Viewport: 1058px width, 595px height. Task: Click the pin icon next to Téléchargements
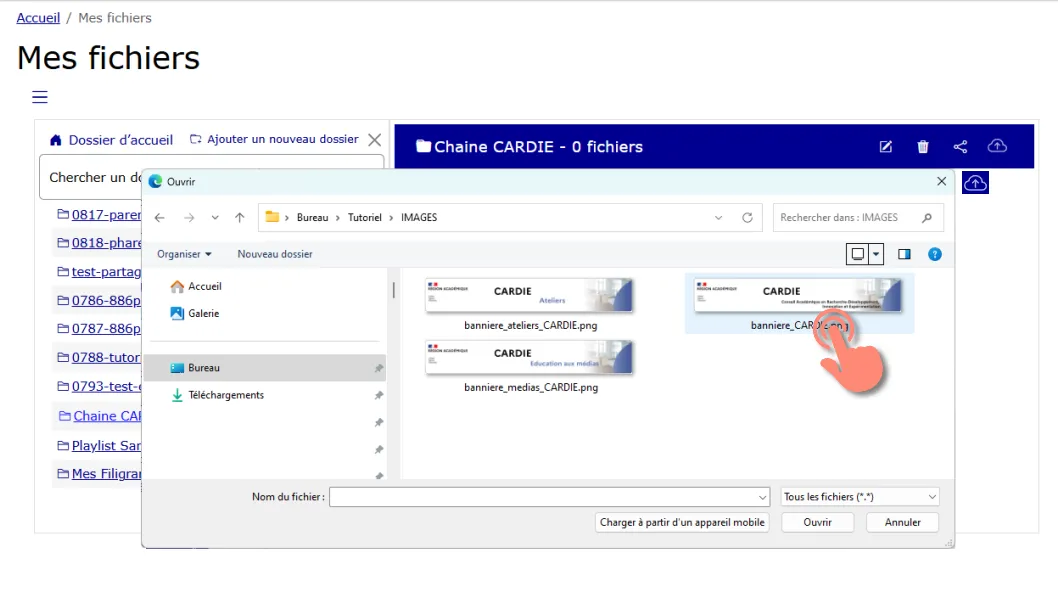379,395
